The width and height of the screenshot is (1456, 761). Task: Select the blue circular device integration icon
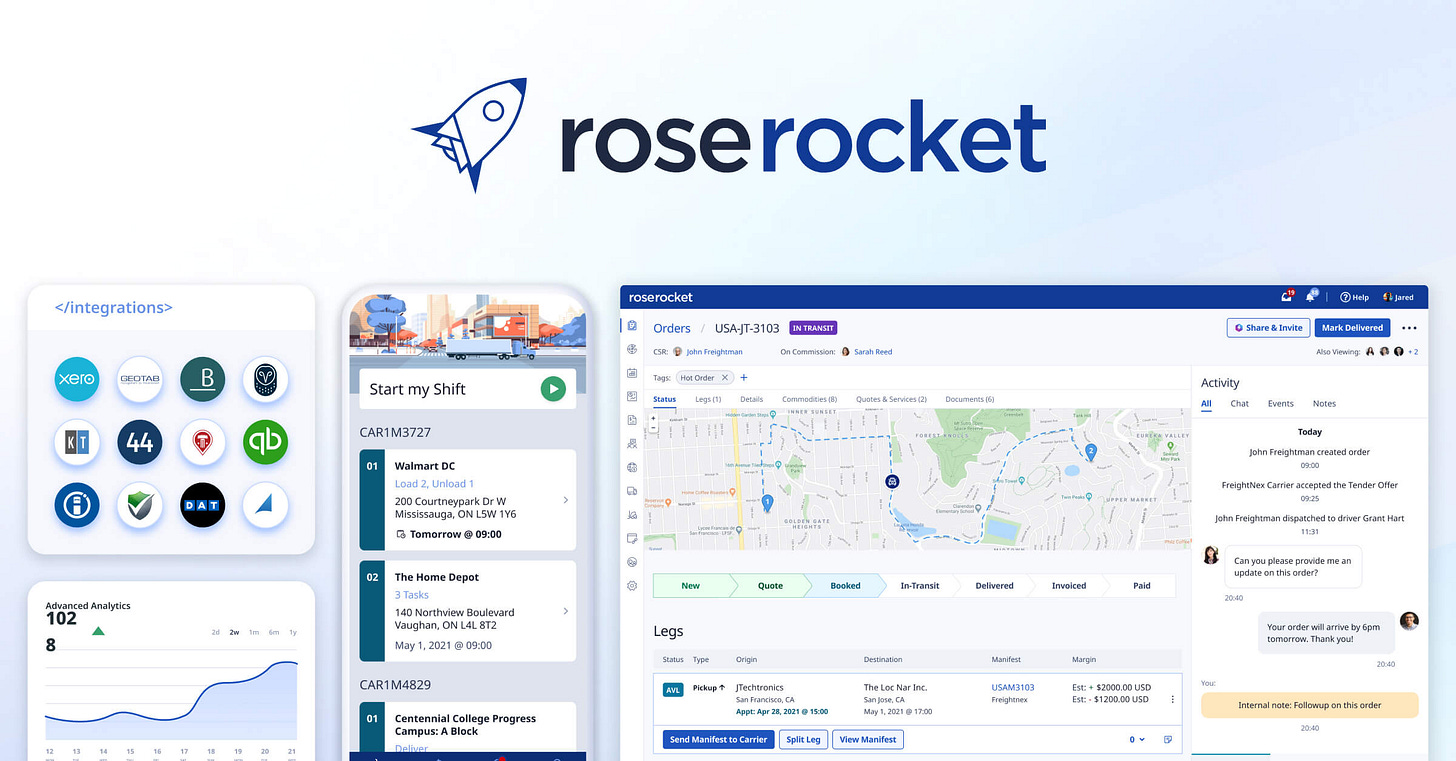tap(77, 505)
